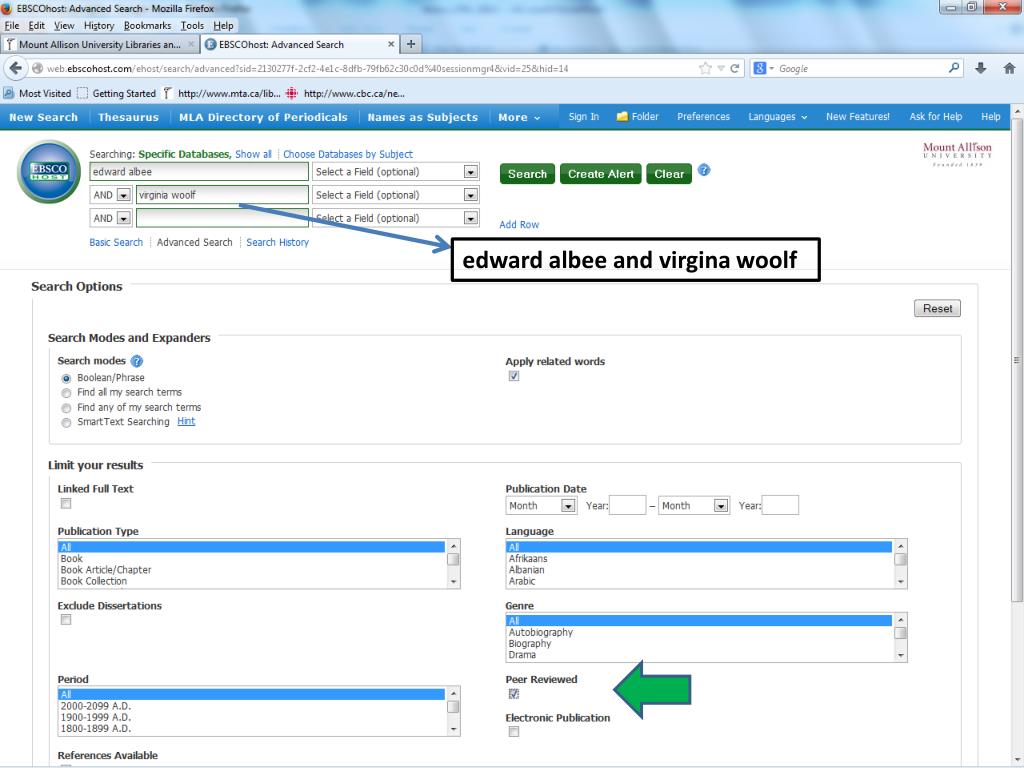Expand the Languages menu
The width and height of the screenshot is (1024, 768).
[x=778, y=117]
